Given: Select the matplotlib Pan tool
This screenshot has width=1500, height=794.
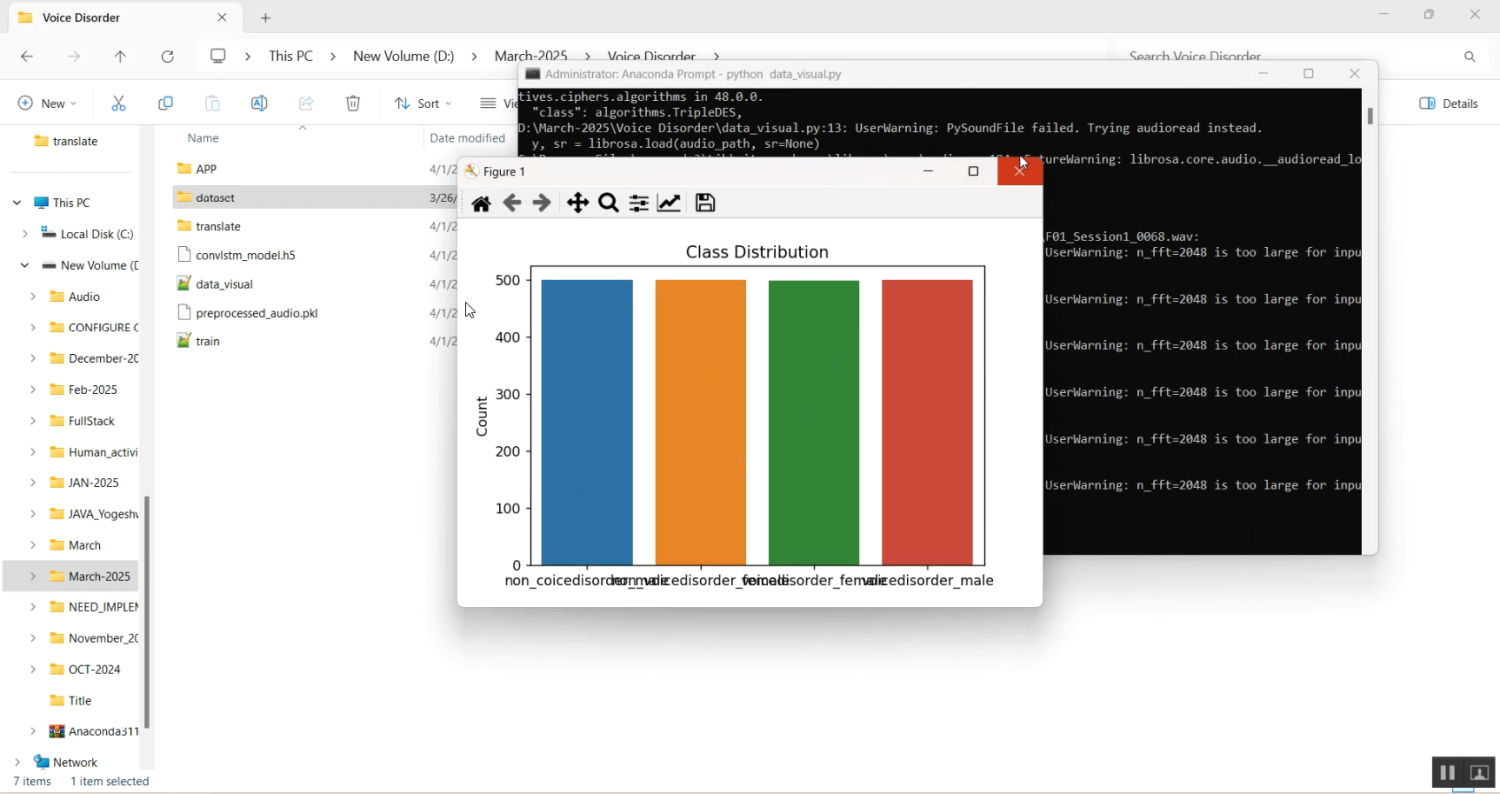Looking at the screenshot, I should point(578,203).
